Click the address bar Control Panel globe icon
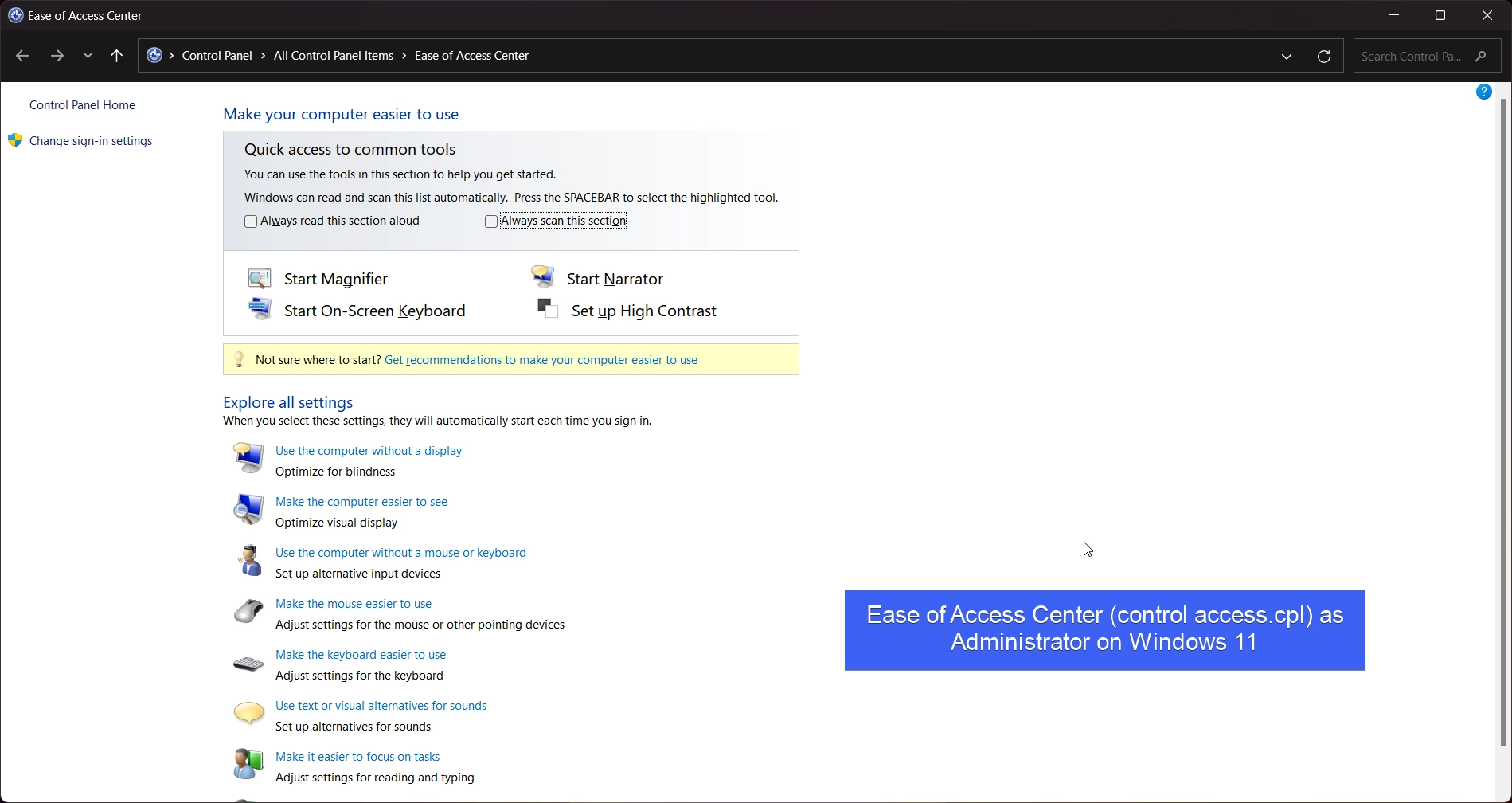 tap(154, 55)
